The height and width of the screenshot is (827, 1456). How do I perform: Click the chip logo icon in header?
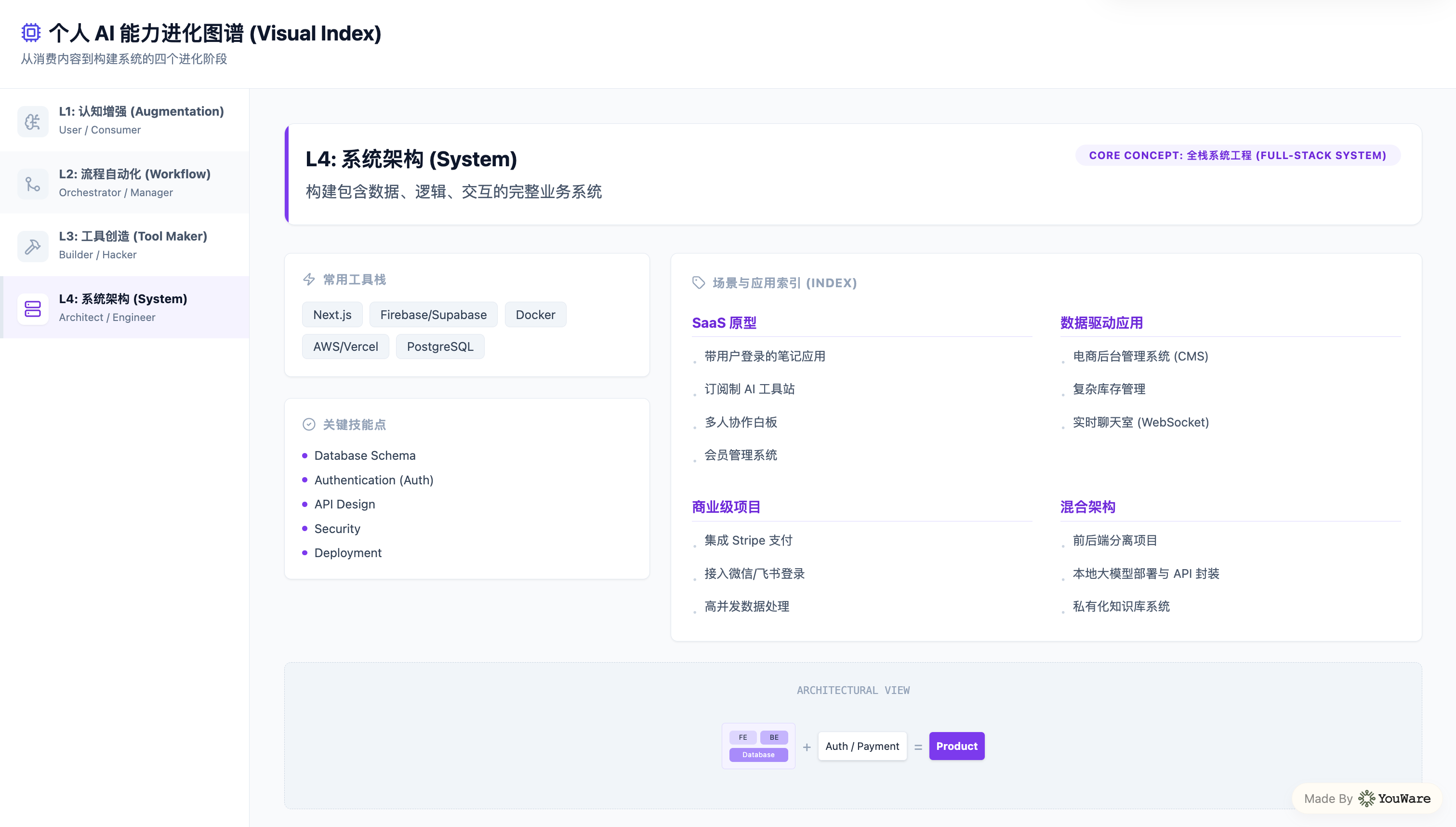tap(31, 33)
